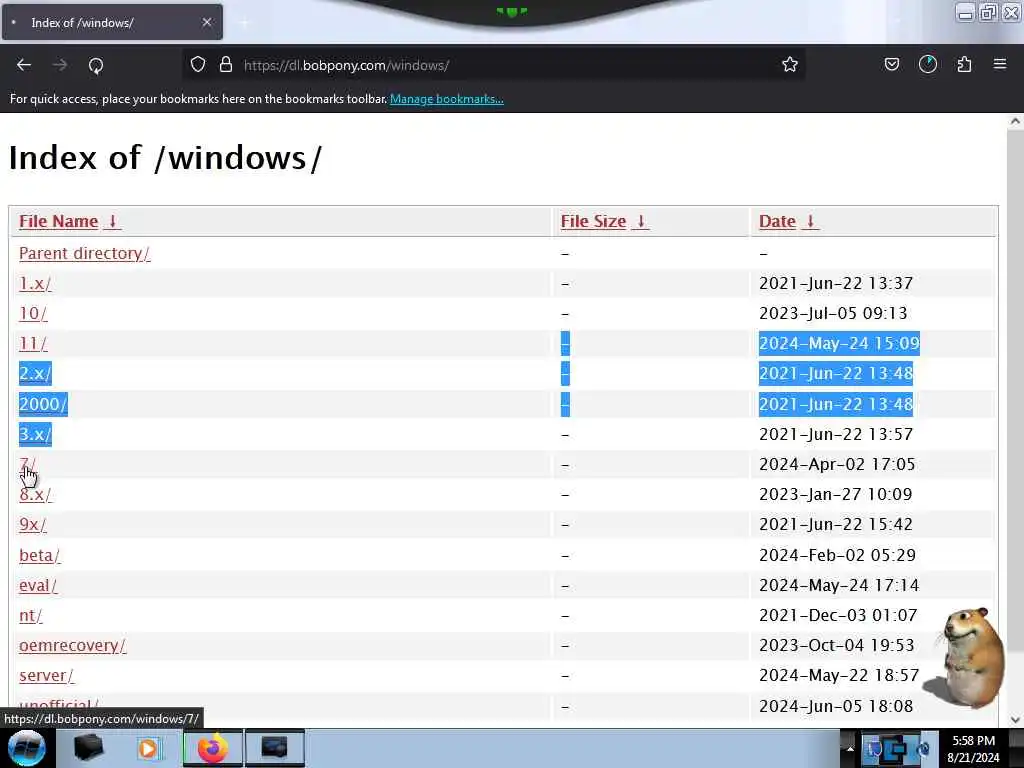The image size is (1024, 768).
Task: Open the Parent directory/ link
Action: click(84, 253)
